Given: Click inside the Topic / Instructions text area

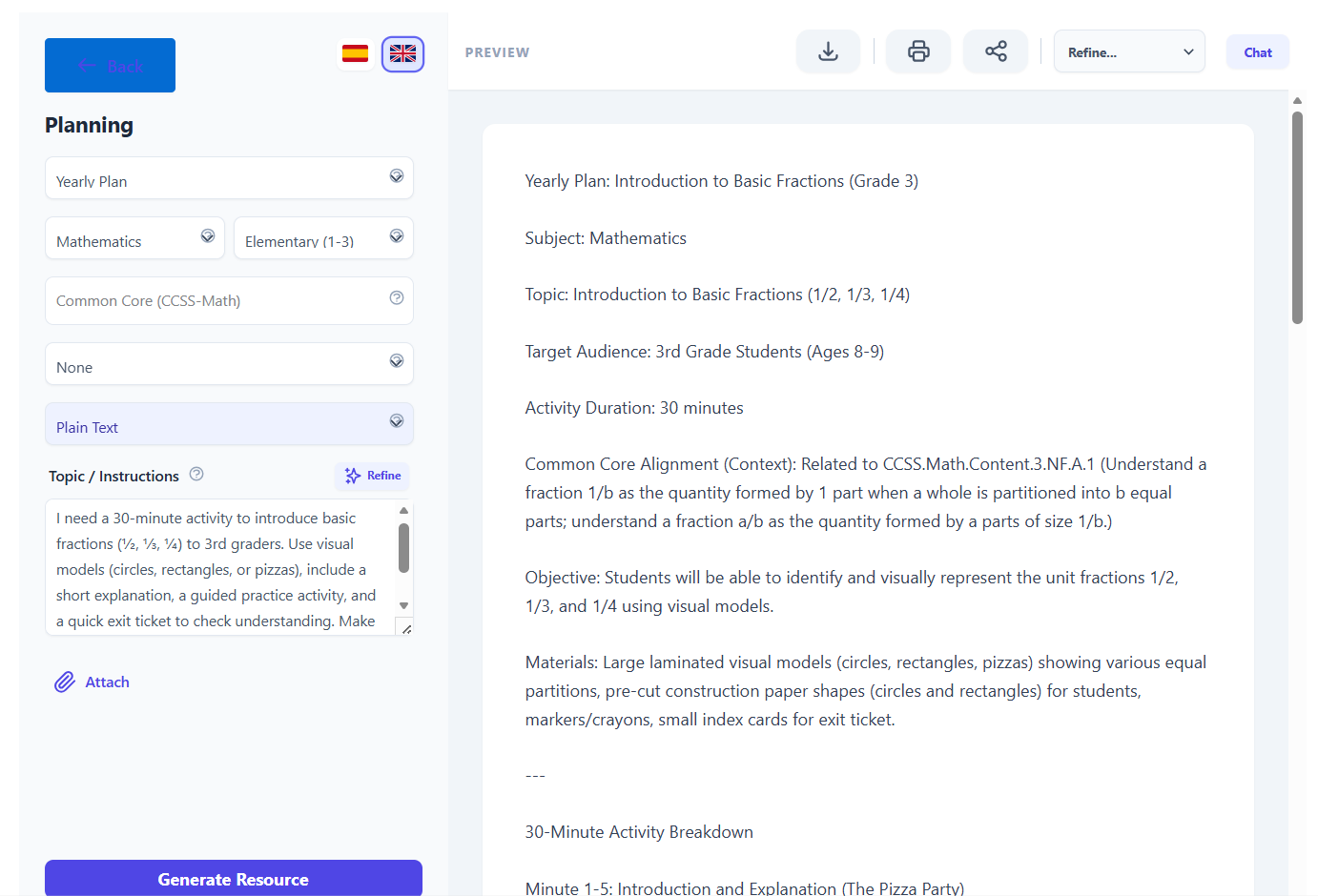Looking at the screenshot, I should pyautogui.click(x=219, y=568).
